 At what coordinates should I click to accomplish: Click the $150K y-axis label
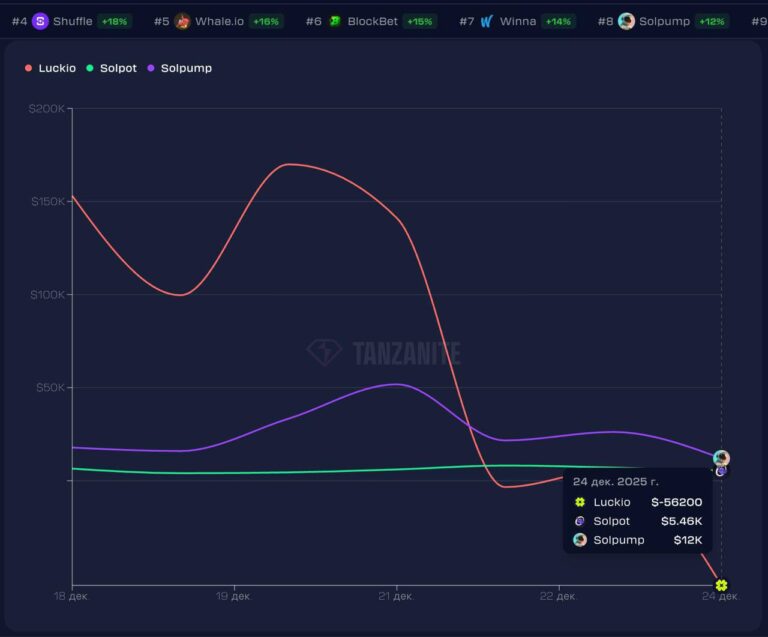click(48, 202)
